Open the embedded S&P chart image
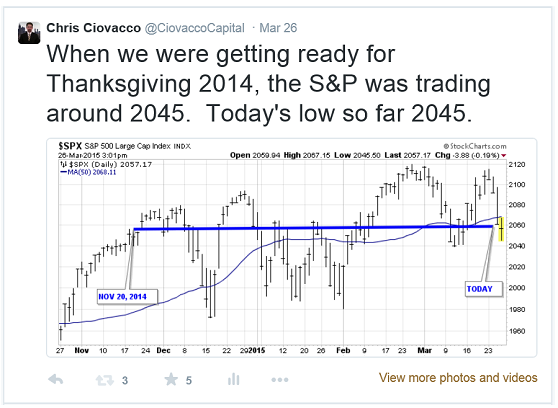 291,248
